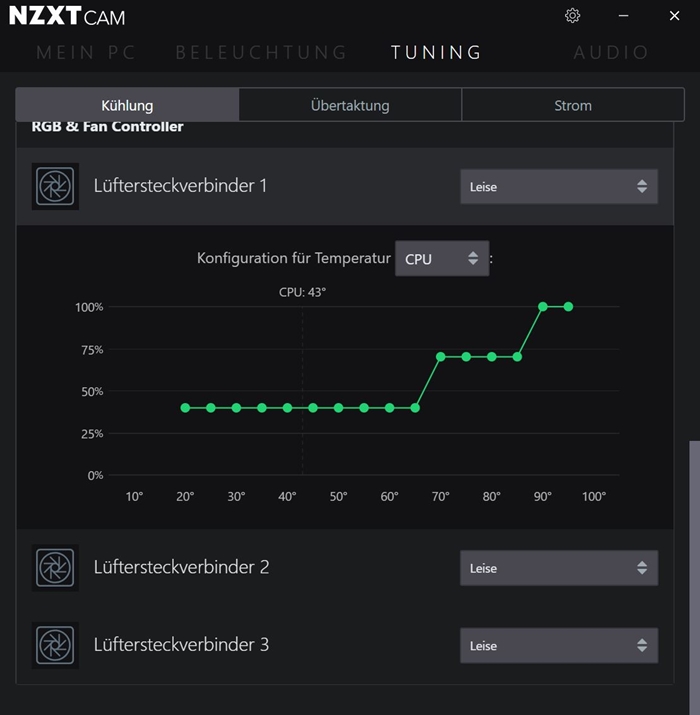Image resolution: width=700 pixels, height=715 pixels.
Task: Open the Leise dropdown for Lüftersteckverbinder 2
Action: (x=559, y=568)
